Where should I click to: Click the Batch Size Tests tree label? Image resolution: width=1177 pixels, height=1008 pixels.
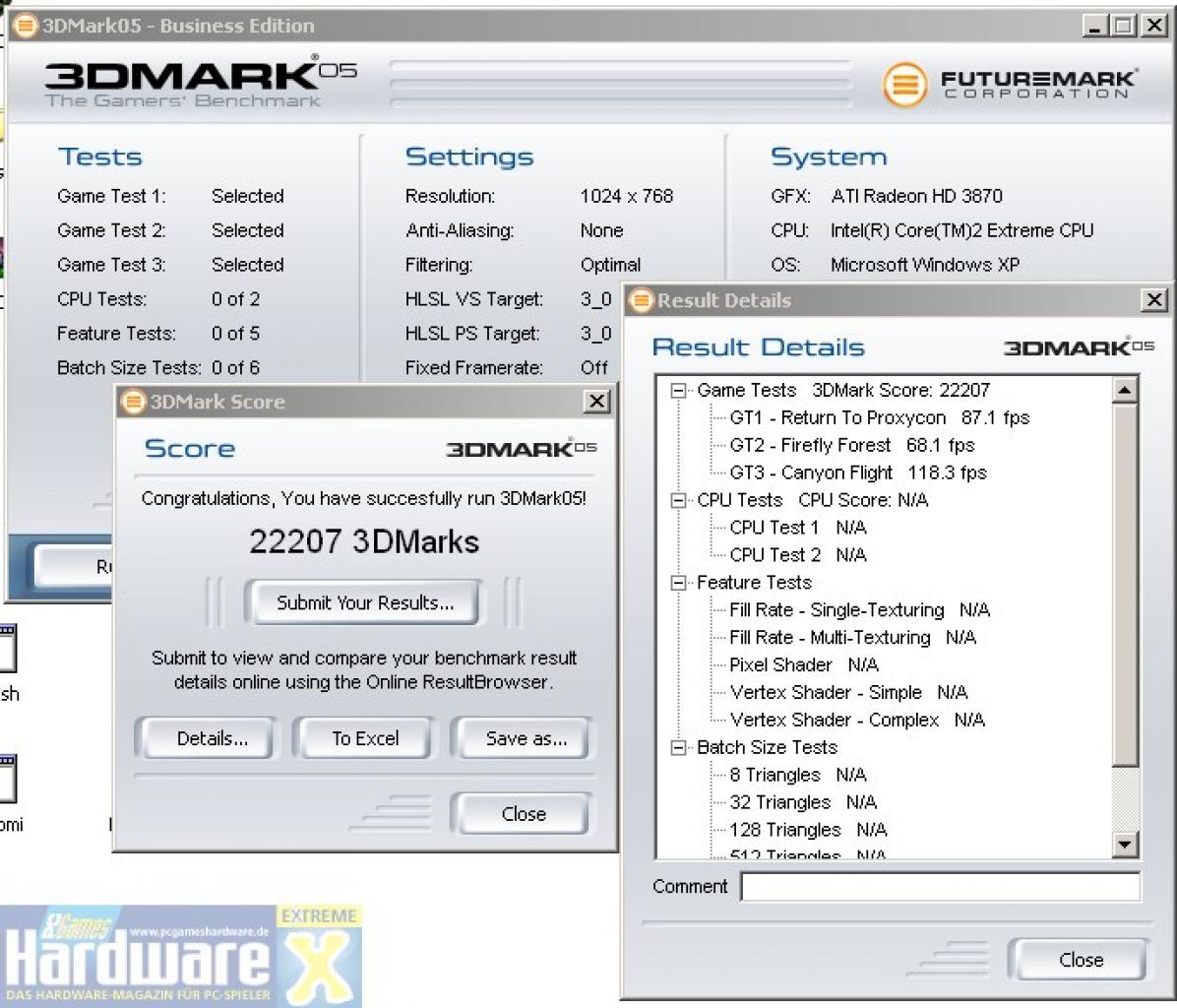tap(768, 747)
